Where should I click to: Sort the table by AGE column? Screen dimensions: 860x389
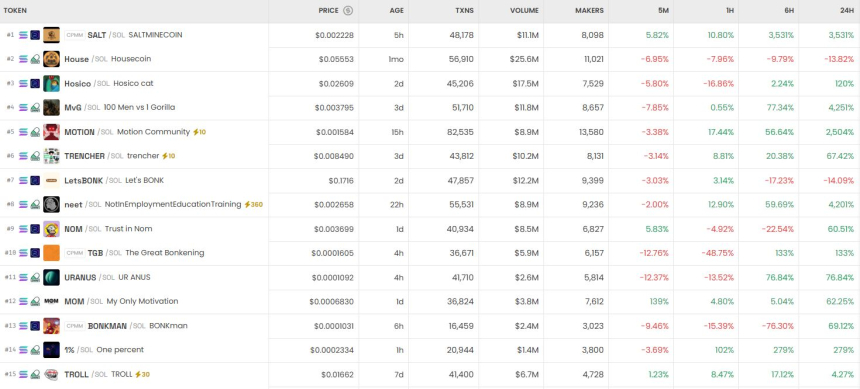tap(397, 10)
